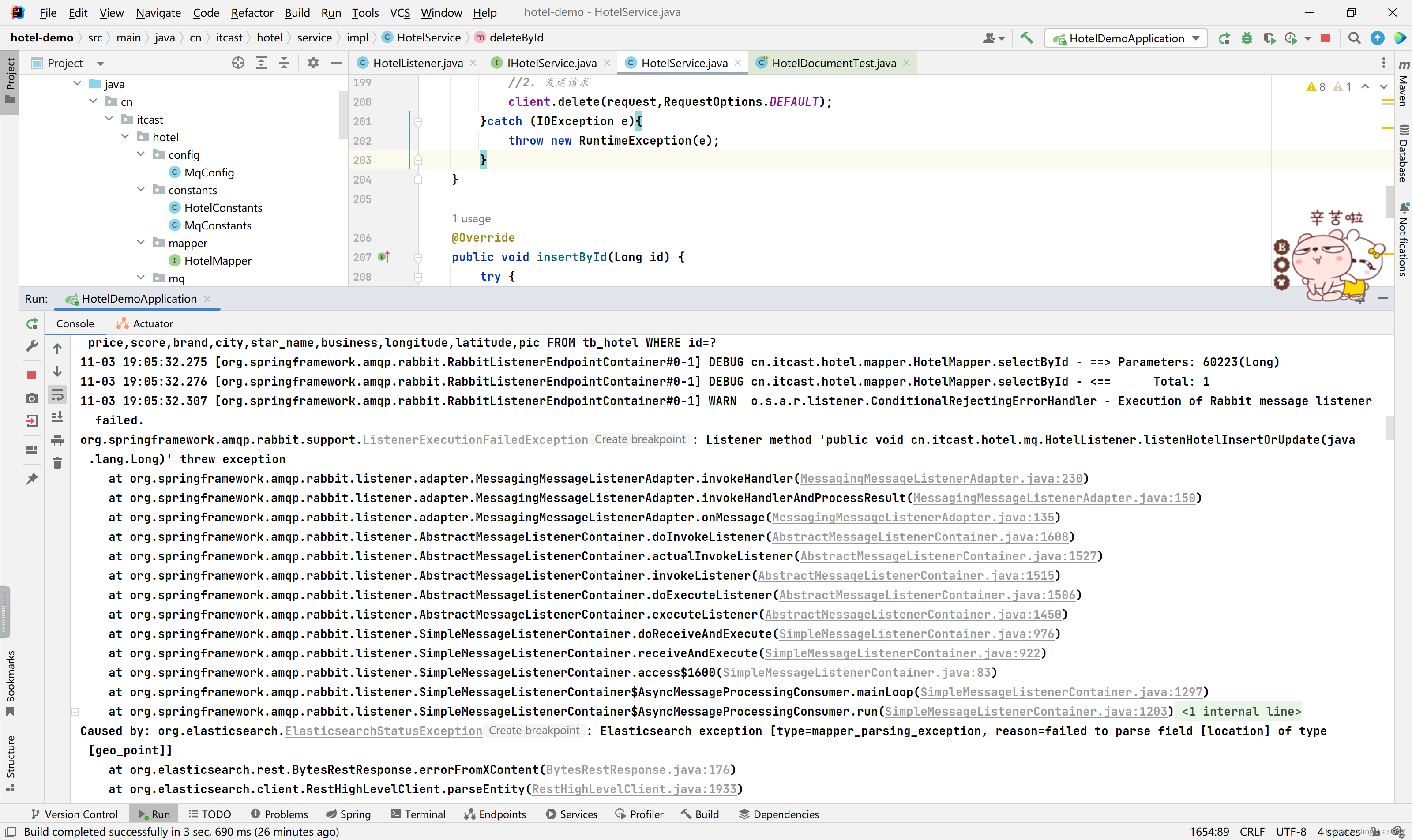
Task: Collapse All in Project panel
Action: (284, 63)
